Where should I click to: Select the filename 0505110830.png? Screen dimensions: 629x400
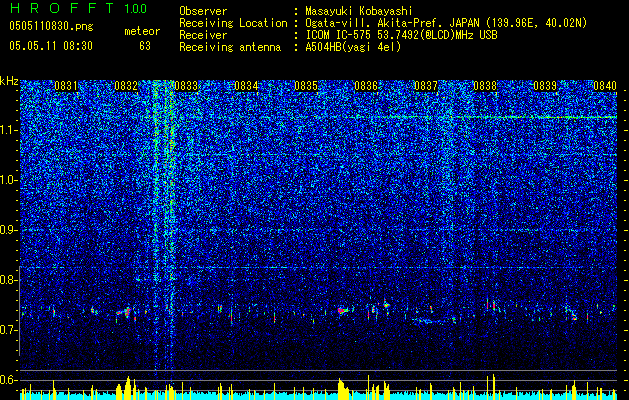51,26
